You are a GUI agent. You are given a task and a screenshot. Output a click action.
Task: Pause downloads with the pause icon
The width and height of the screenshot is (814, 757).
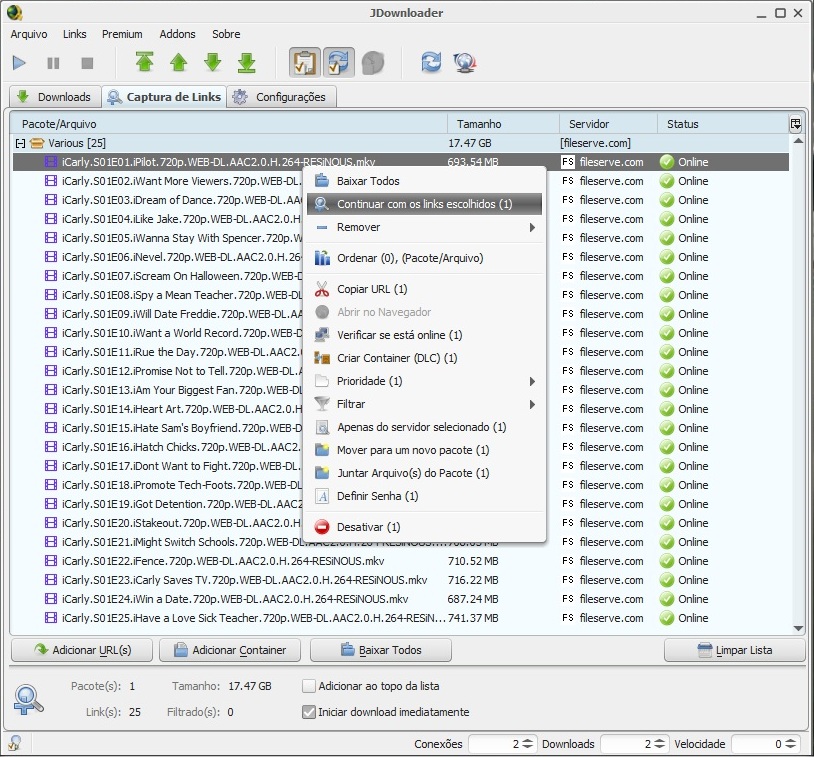53,63
